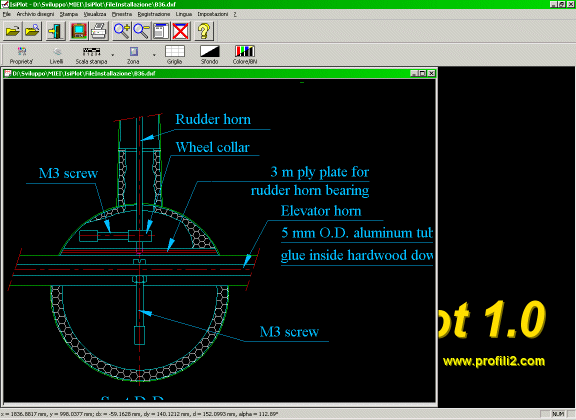Open the Stampa menu

(69, 14)
